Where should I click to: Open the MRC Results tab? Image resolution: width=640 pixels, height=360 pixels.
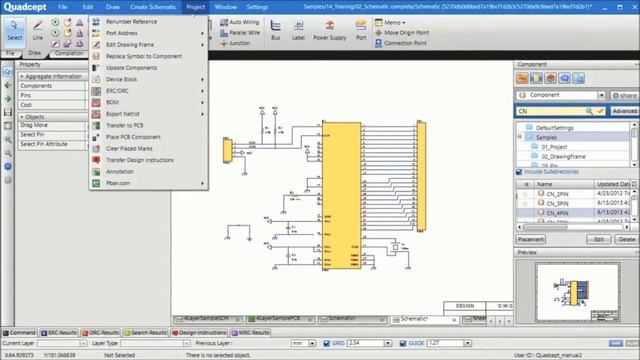click(250, 333)
